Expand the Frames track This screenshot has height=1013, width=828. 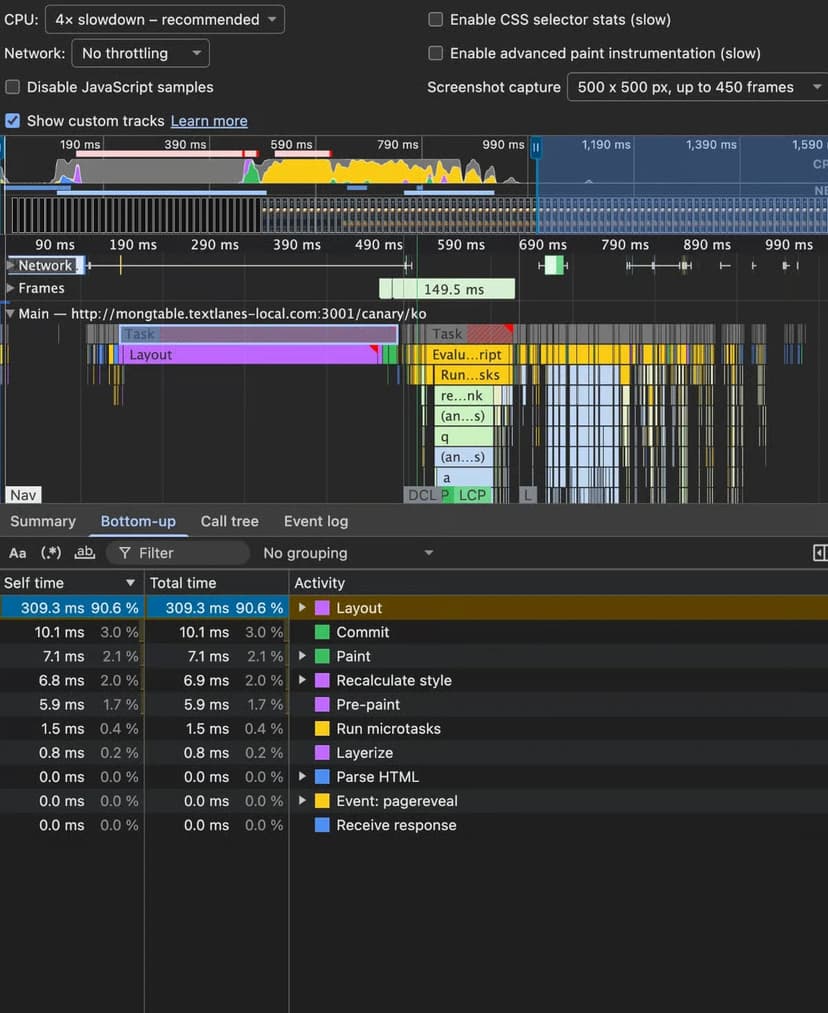(10, 288)
